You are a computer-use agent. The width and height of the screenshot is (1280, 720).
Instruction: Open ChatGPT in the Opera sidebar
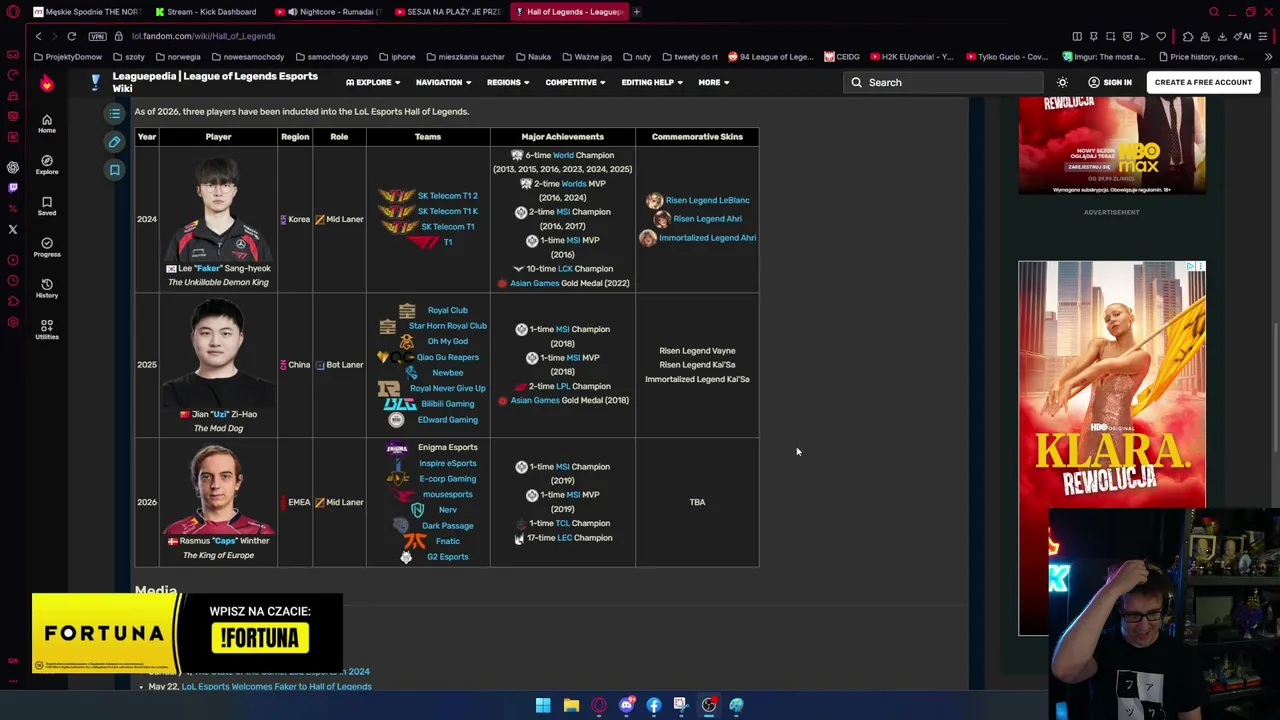click(x=13, y=167)
